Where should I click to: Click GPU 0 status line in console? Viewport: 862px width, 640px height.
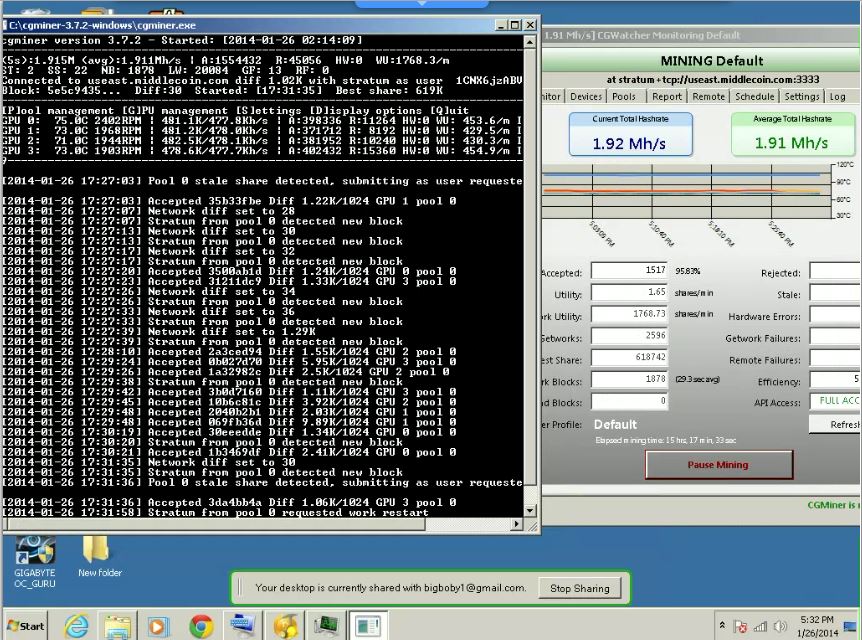click(x=262, y=120)
